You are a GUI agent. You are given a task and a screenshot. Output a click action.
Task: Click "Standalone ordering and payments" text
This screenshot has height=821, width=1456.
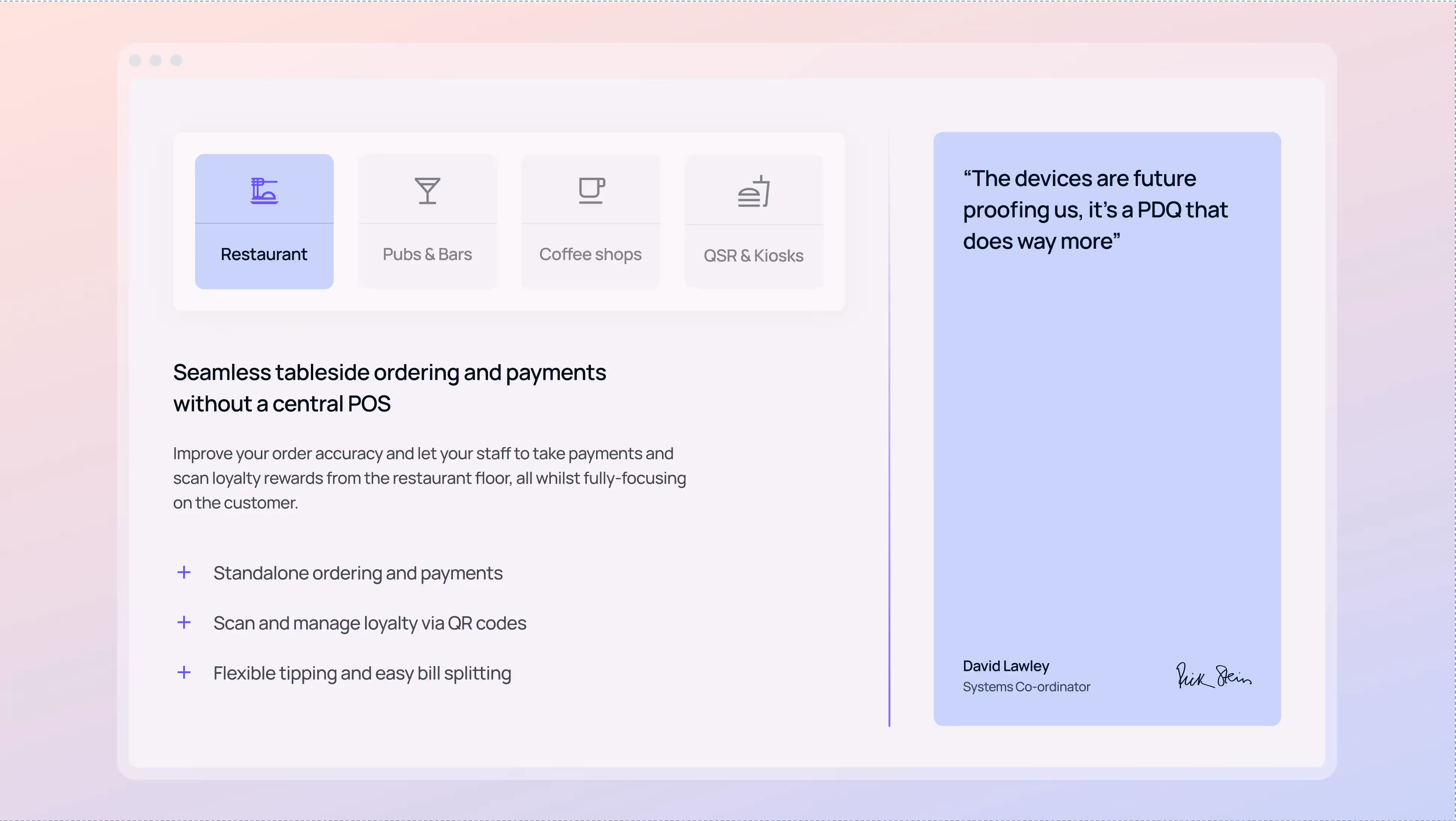[358, 573]
